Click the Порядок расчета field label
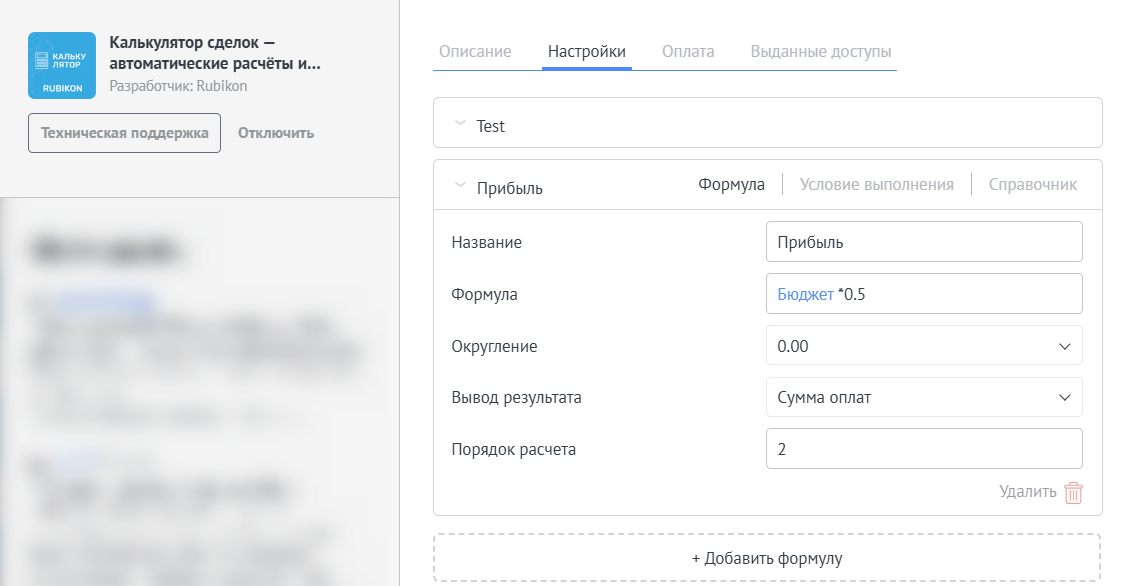Viewport: 1130px width, 586px height. click(x=513, y=449)
